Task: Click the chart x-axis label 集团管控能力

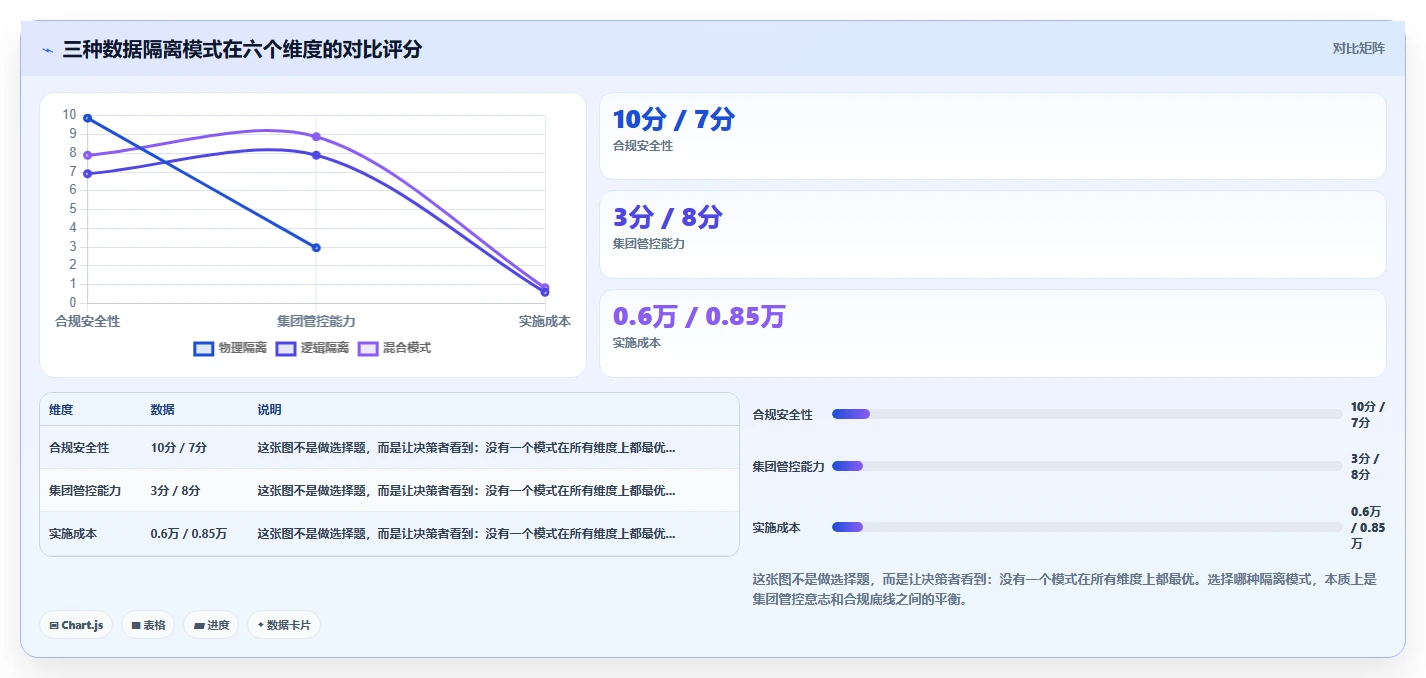Action: [316, 321]
